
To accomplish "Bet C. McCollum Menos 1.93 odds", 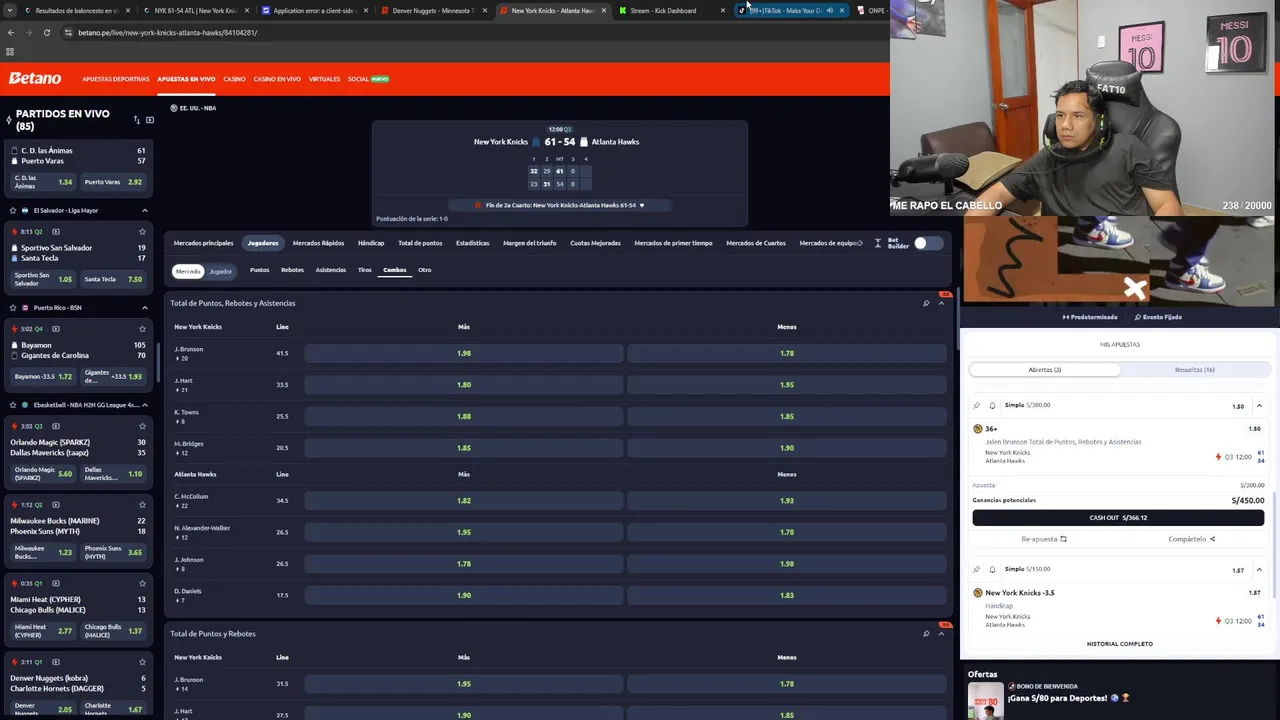I will point(787,500).
